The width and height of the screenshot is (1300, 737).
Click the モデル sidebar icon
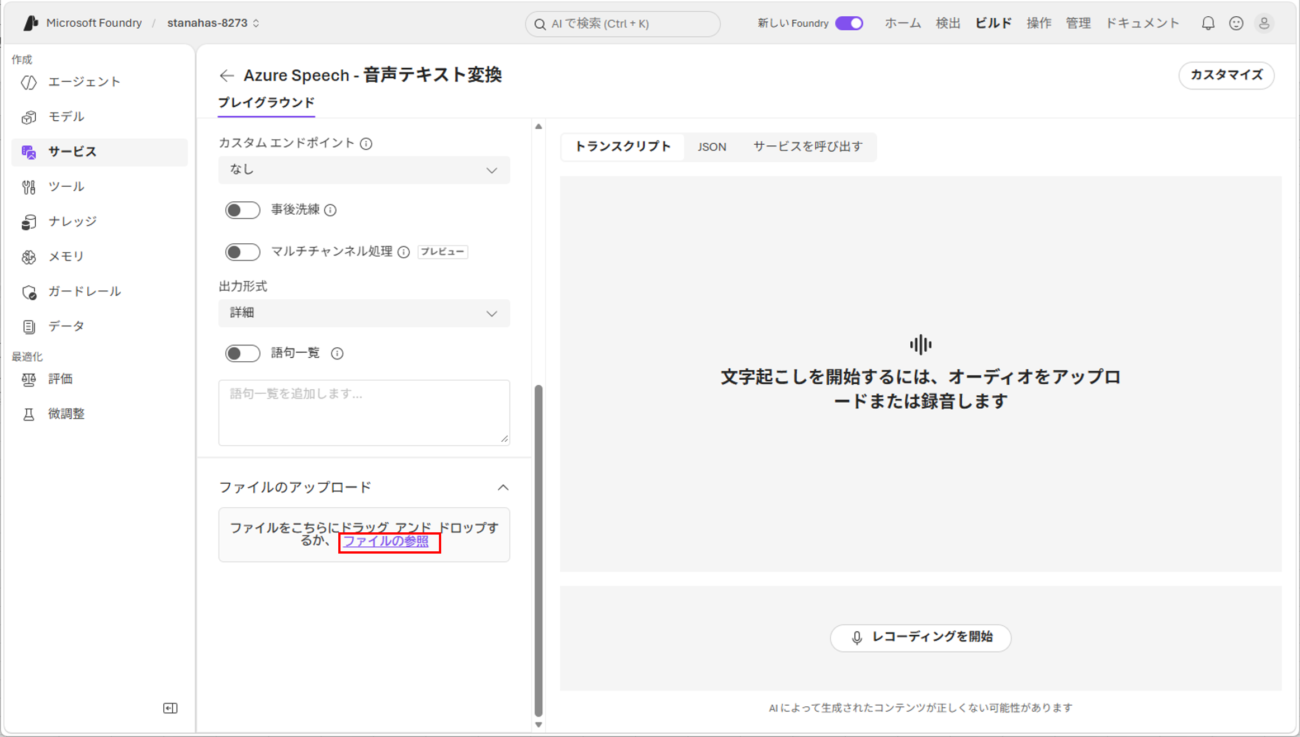coord(29,117)
